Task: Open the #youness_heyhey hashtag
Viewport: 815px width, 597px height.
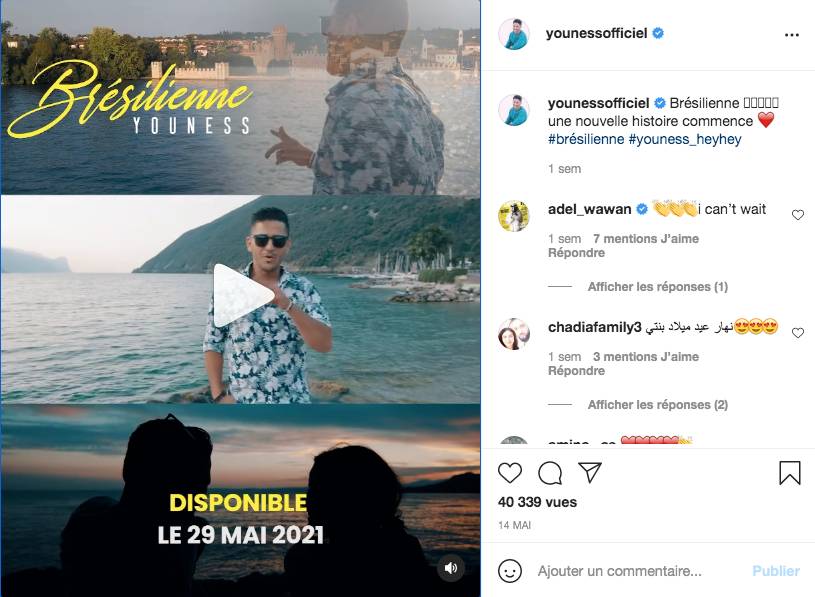Action: (x=685, y=139)
